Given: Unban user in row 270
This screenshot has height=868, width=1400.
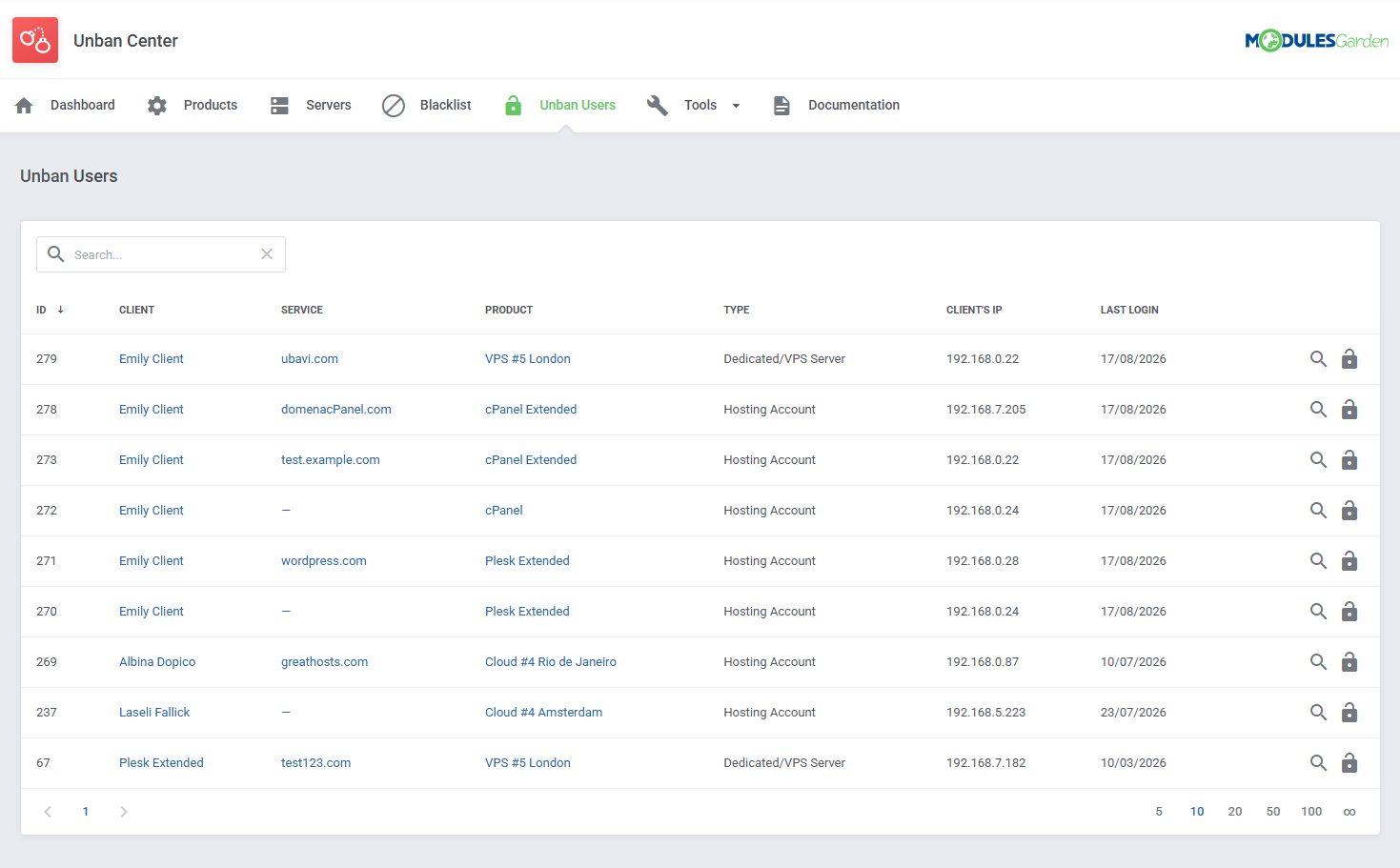Looking at the screenshot, I should [x=1349, y=612].
